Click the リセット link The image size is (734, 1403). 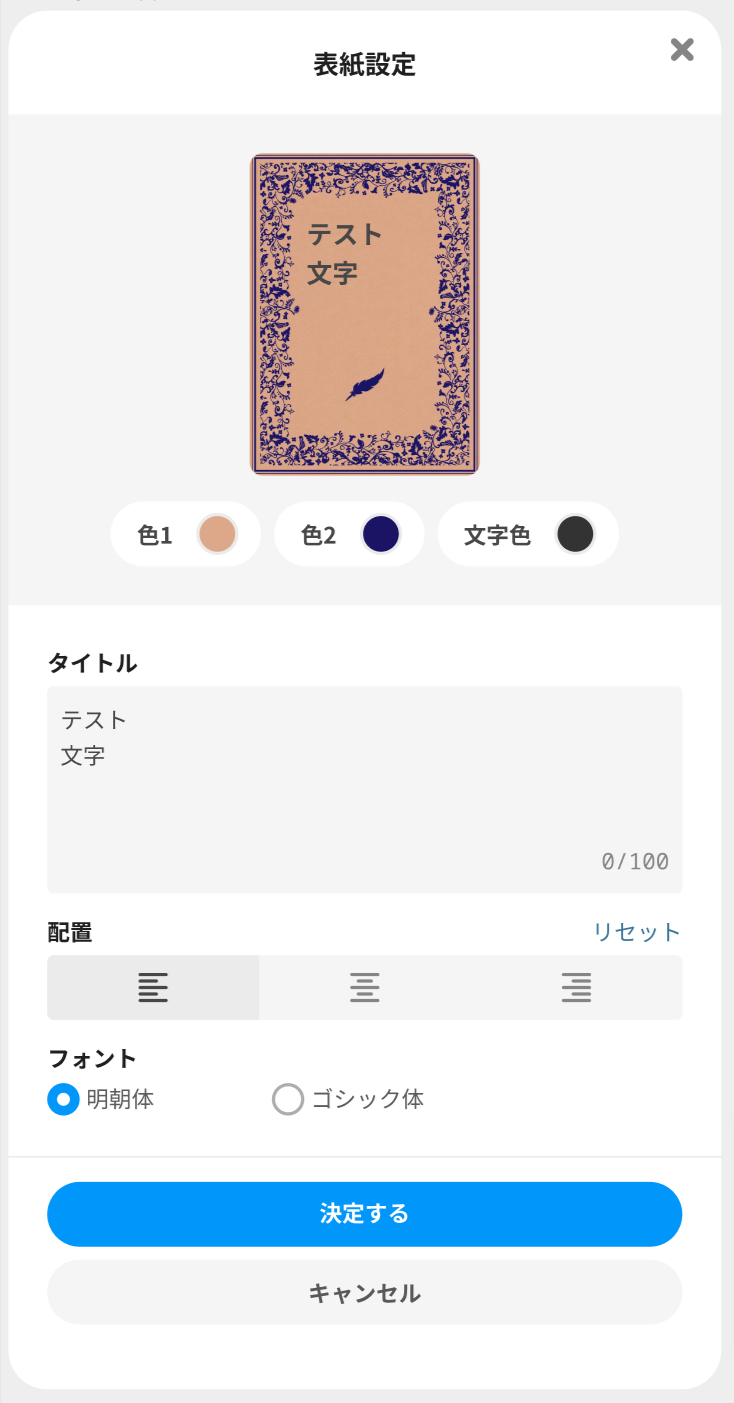pyautogui.click(x=637, y=932)
